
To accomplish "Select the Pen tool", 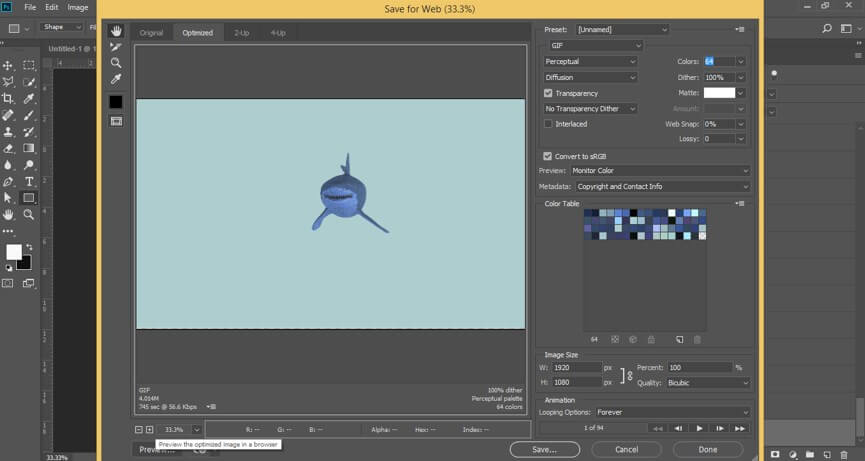I will (8, 181).
